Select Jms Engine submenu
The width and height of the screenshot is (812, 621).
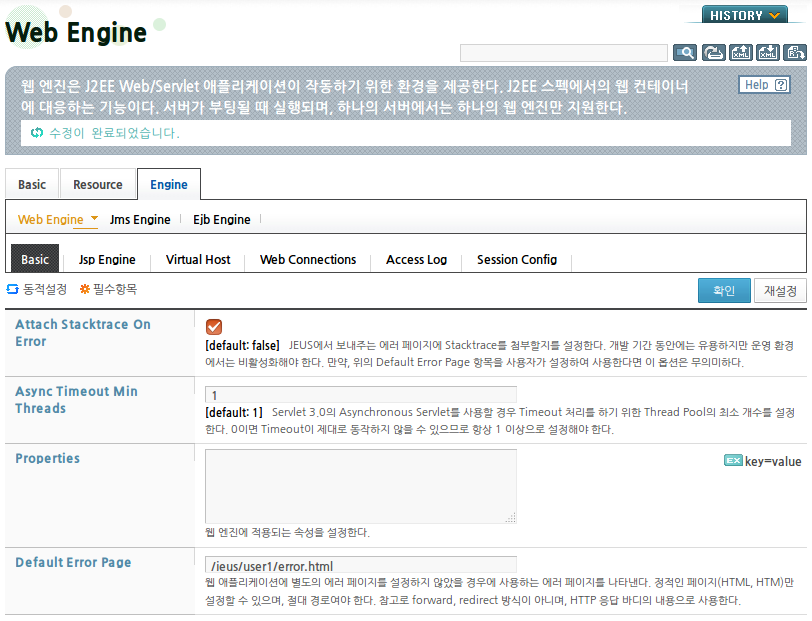[x=140, y=220]
